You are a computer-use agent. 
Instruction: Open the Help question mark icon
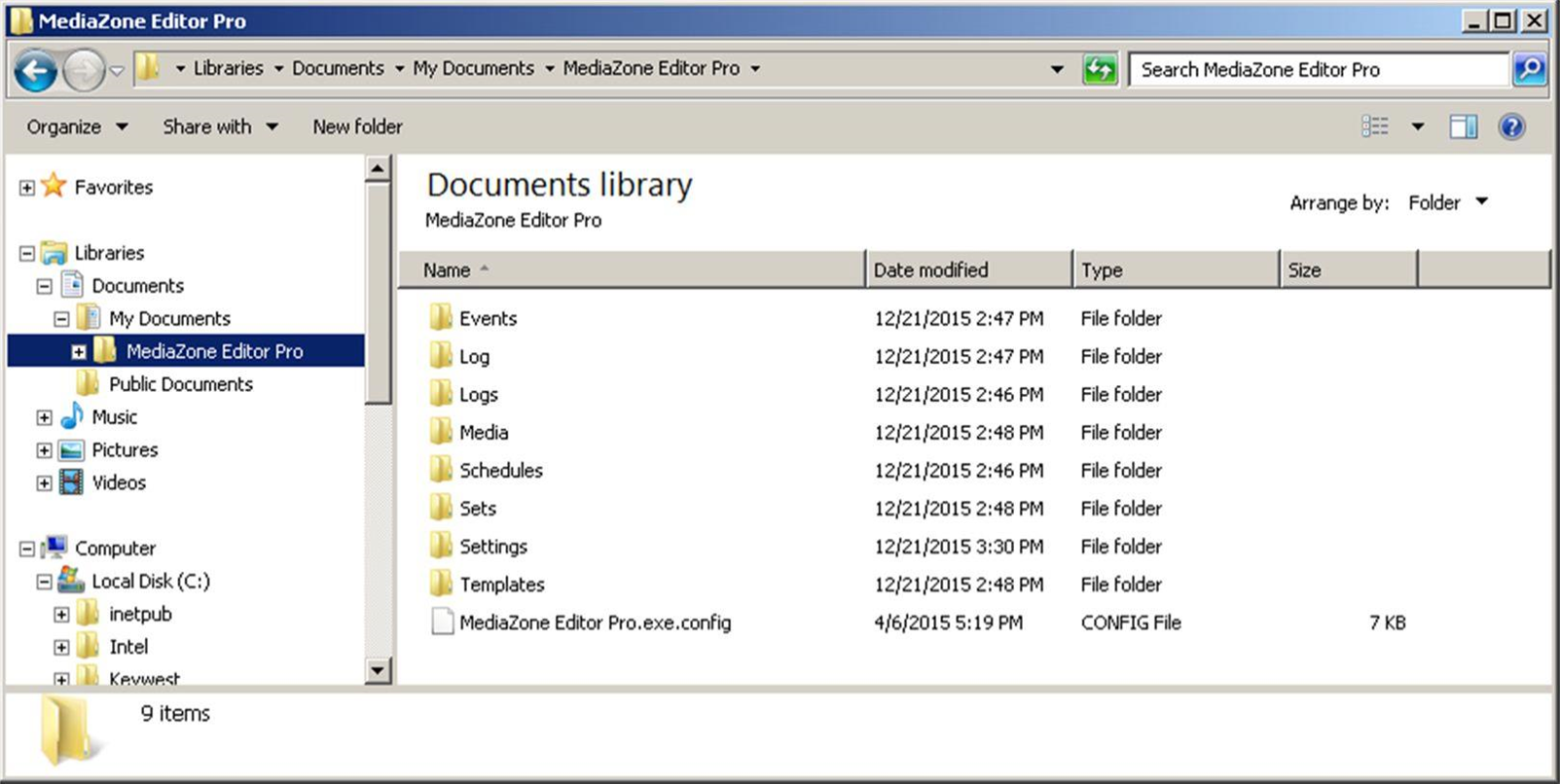[x=1511, y=126]
